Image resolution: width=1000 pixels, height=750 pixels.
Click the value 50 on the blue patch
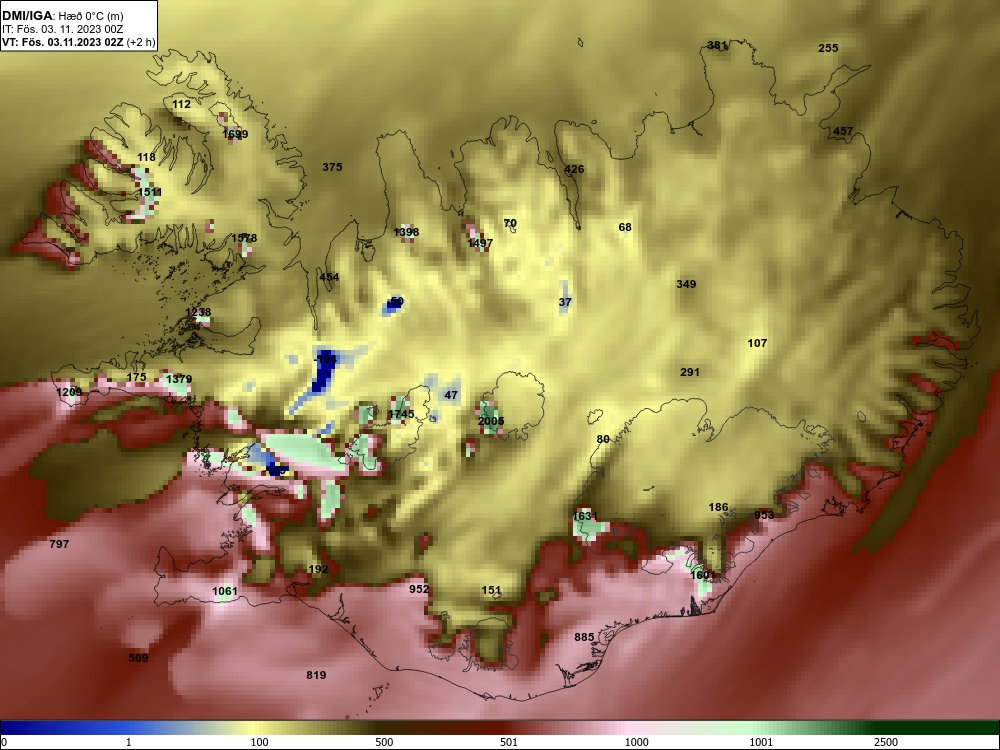tap(397, 301)
